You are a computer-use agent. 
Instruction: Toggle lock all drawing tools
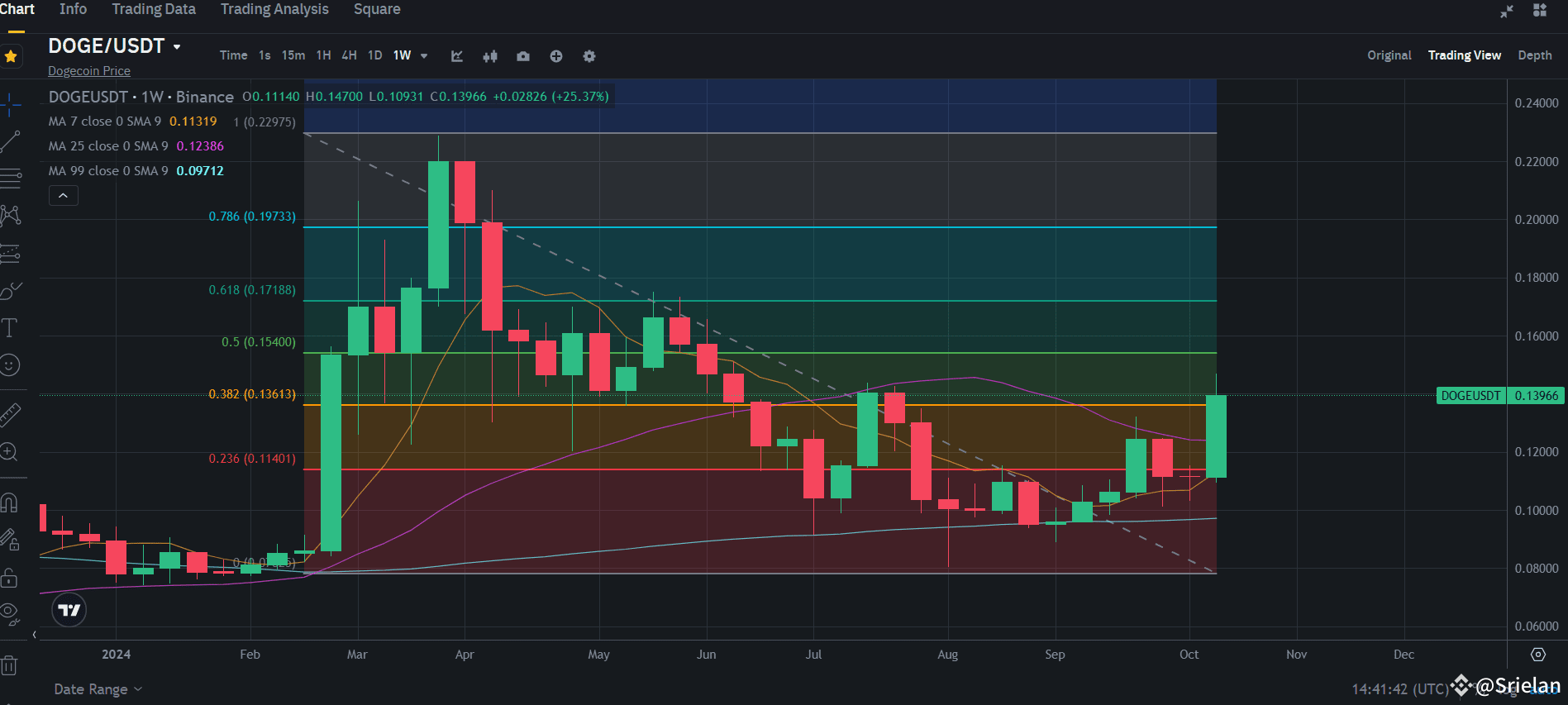pos(11,578)
